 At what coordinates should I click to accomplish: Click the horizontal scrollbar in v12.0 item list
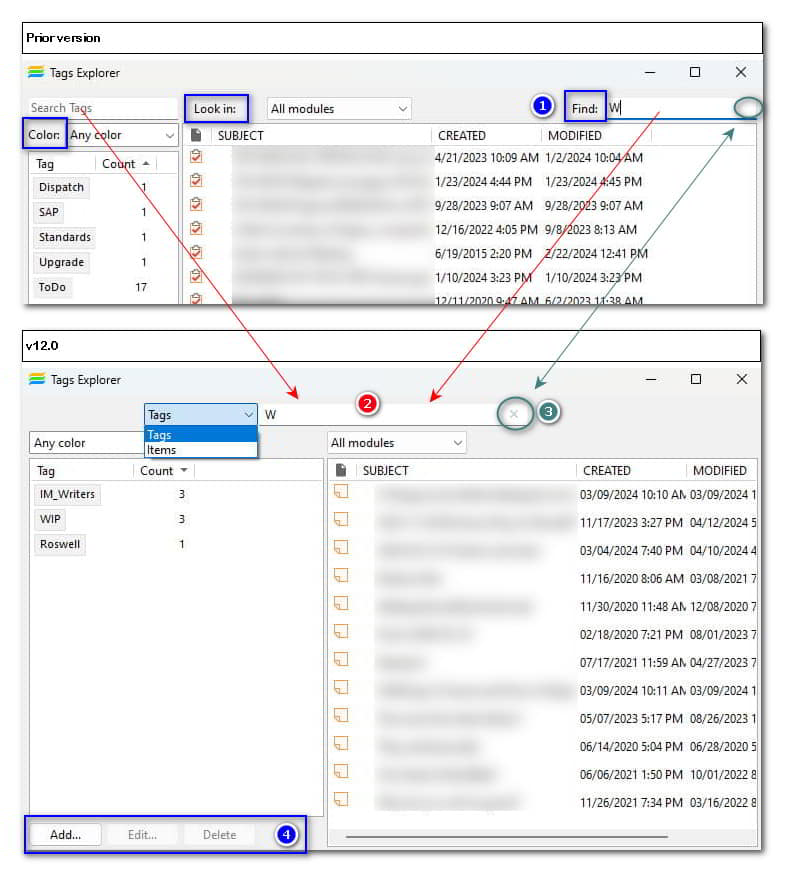click(507, 836)
